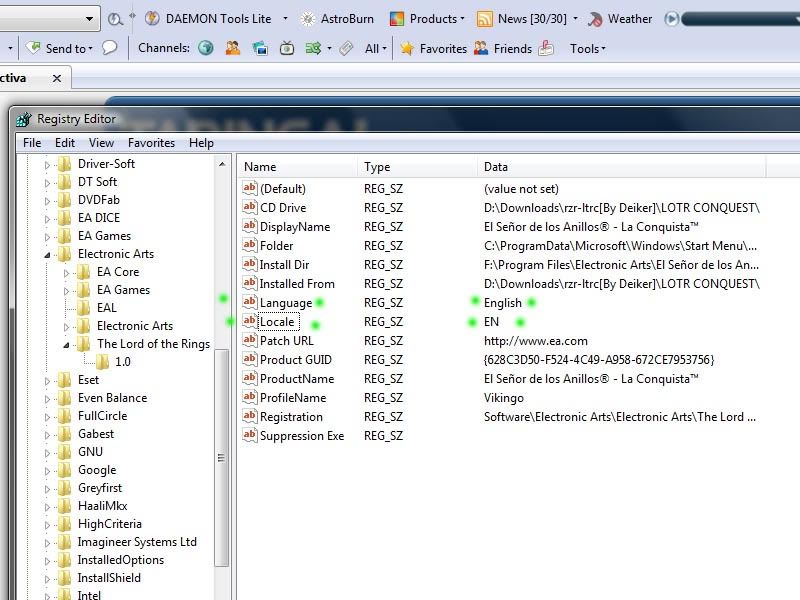Open the View menu in Registry Editor

(x=101, y=143)
